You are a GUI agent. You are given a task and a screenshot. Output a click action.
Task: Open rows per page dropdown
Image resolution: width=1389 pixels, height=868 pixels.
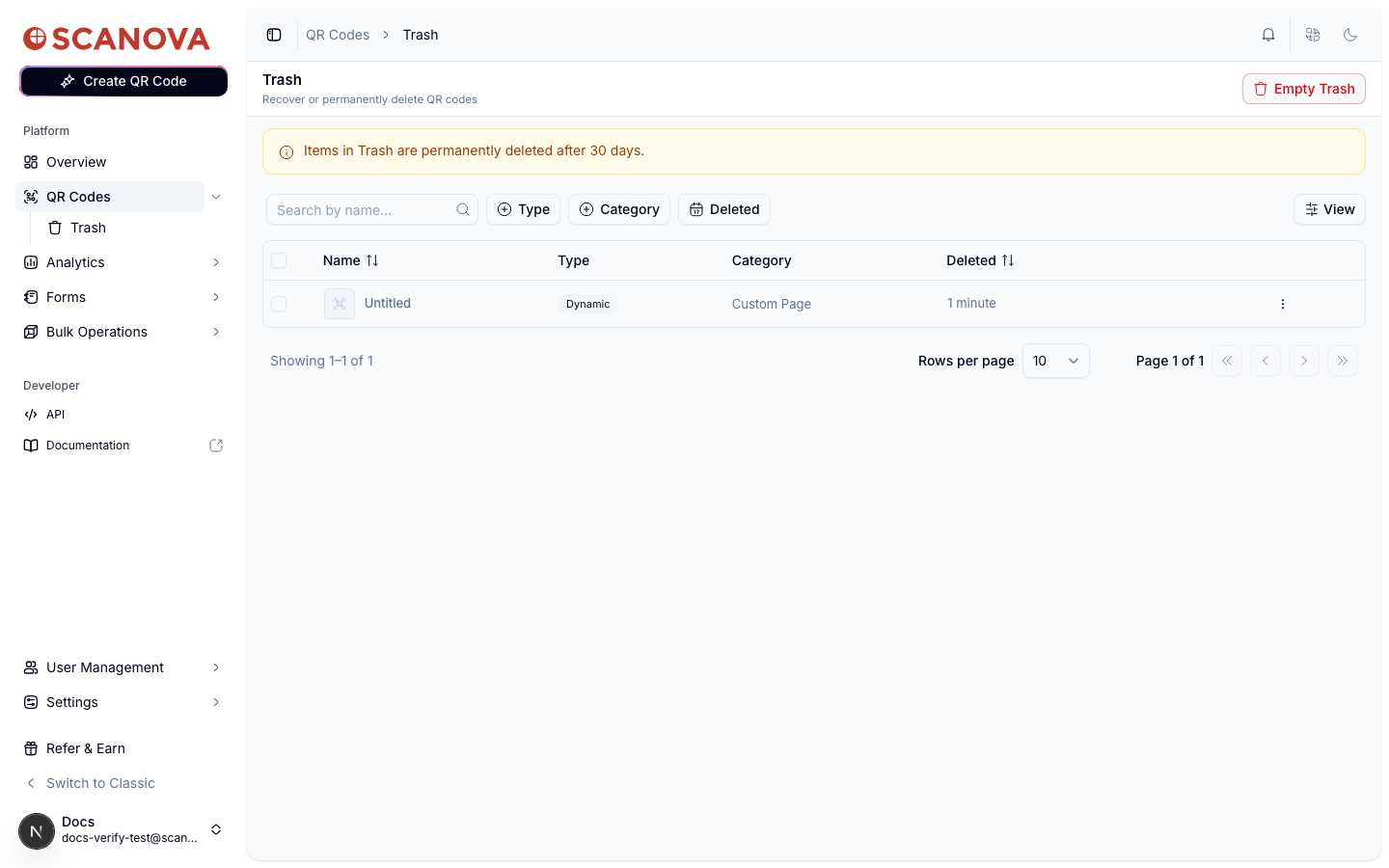tap(1056, 361)
